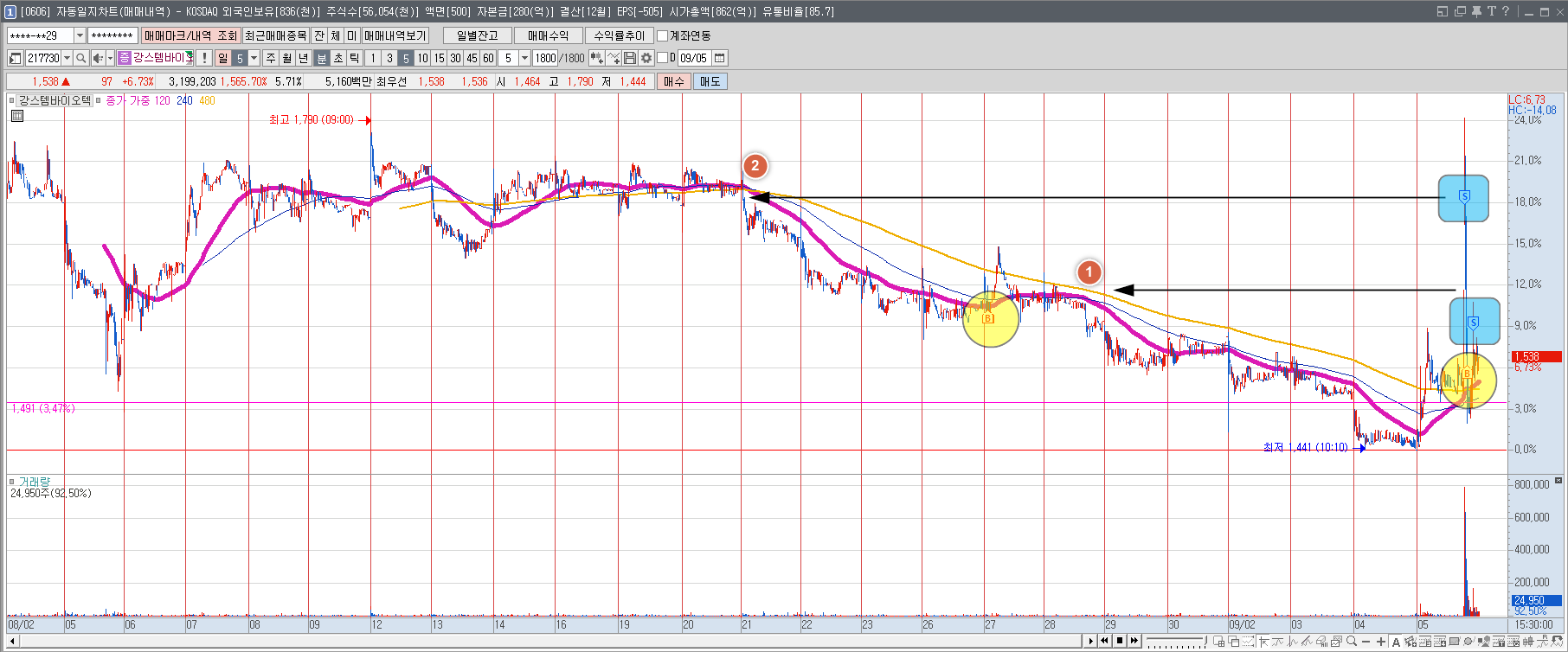Expand the 강스템바이오텍 chart legend marker

(12, 100)
